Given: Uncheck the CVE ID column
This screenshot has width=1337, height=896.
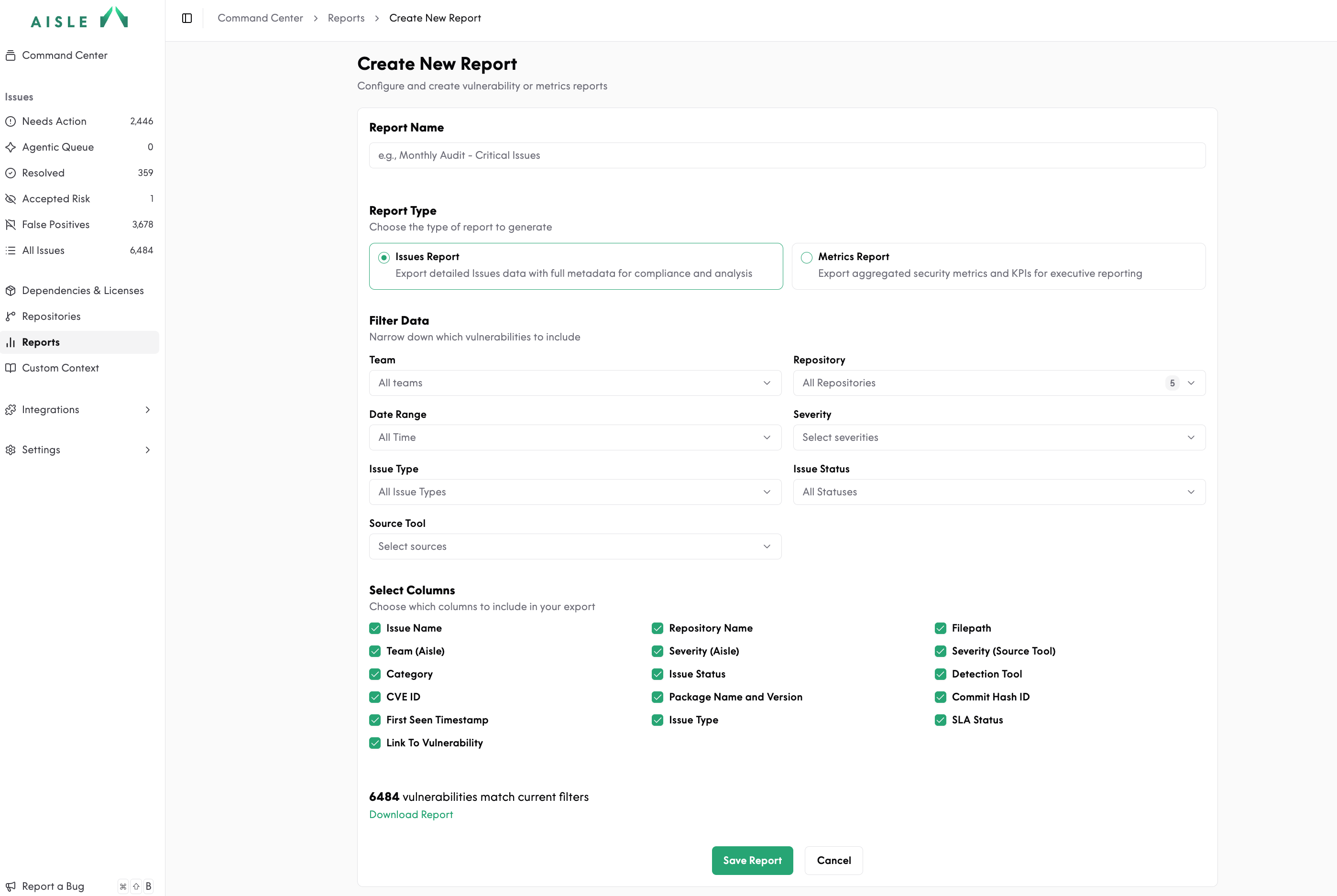Looking at the screenshot, I should click(x=375, y=697).
